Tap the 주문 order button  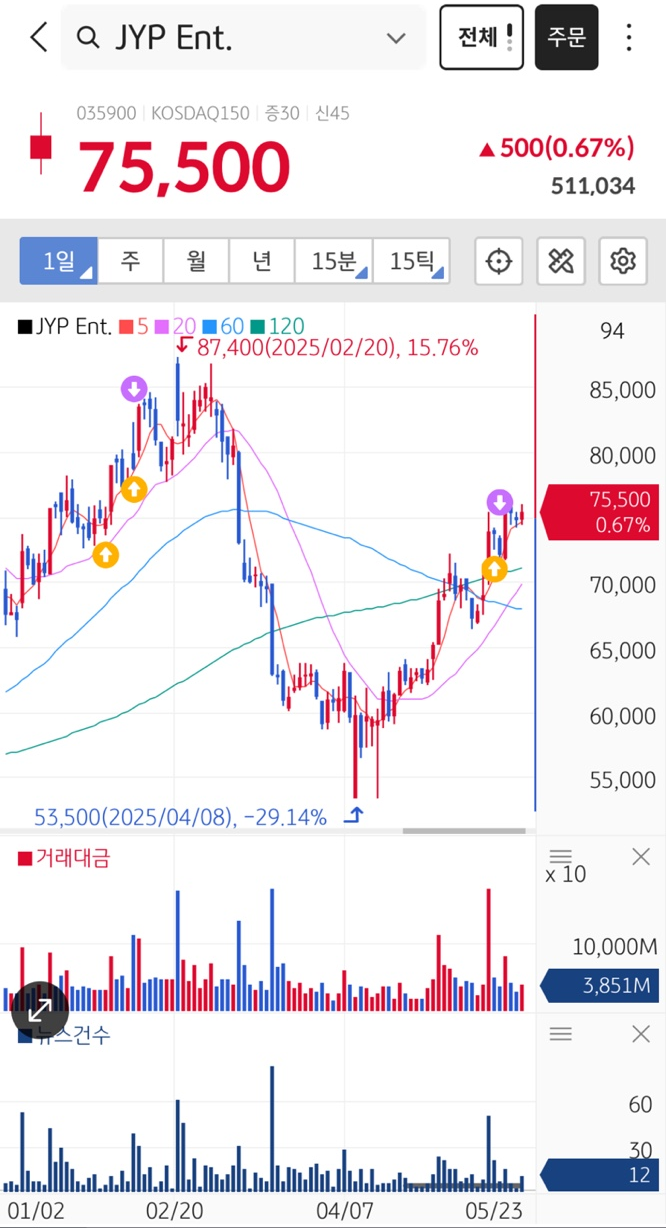[x=567, y=37]
